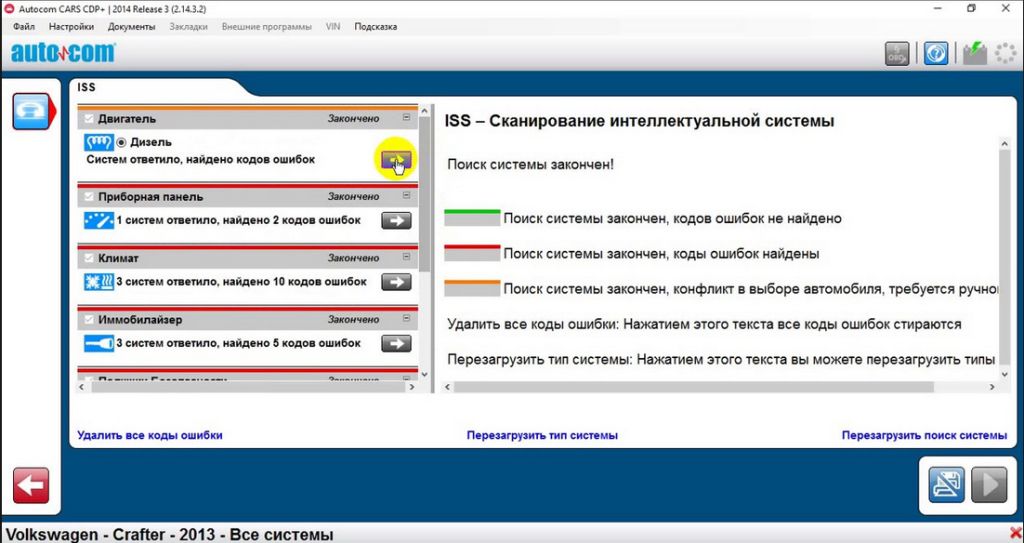
Task: Click the description pane horizontal scrollbar thumb
Action: [x=694, y=387]
